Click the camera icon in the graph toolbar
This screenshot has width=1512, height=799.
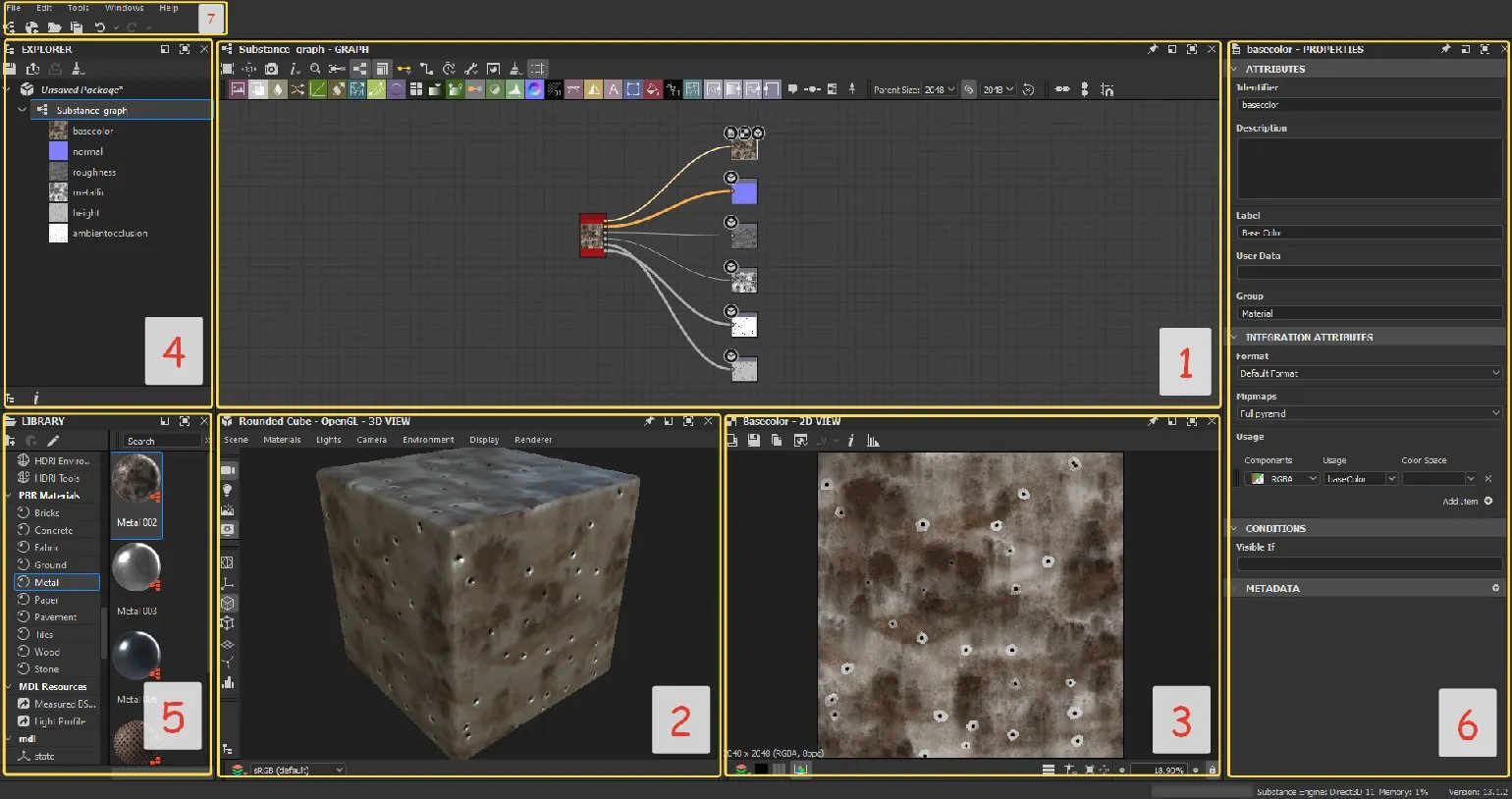pos(271,69)
